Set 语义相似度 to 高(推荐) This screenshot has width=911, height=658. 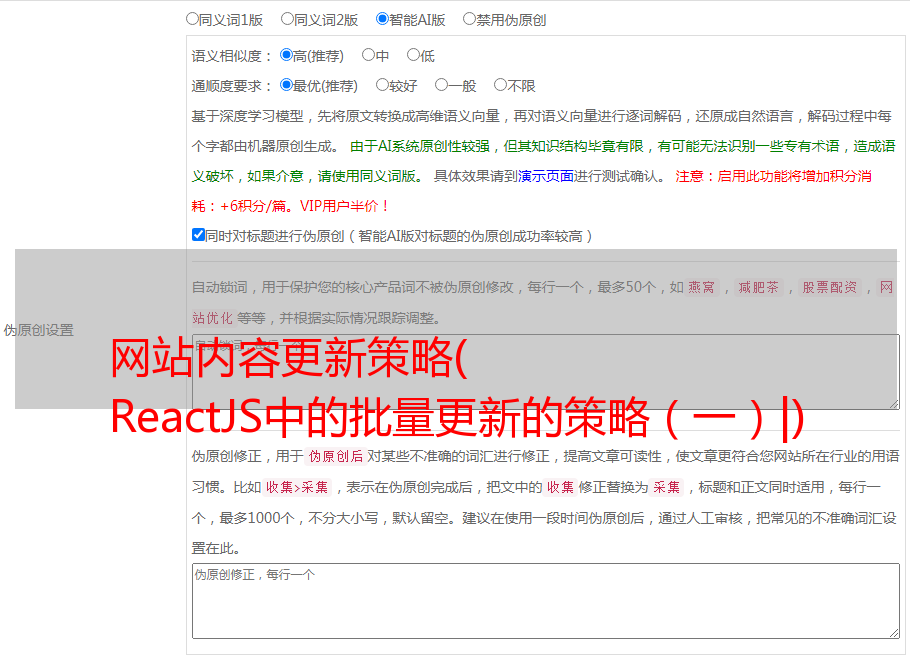pyautogui.click(x=286, y=55)
